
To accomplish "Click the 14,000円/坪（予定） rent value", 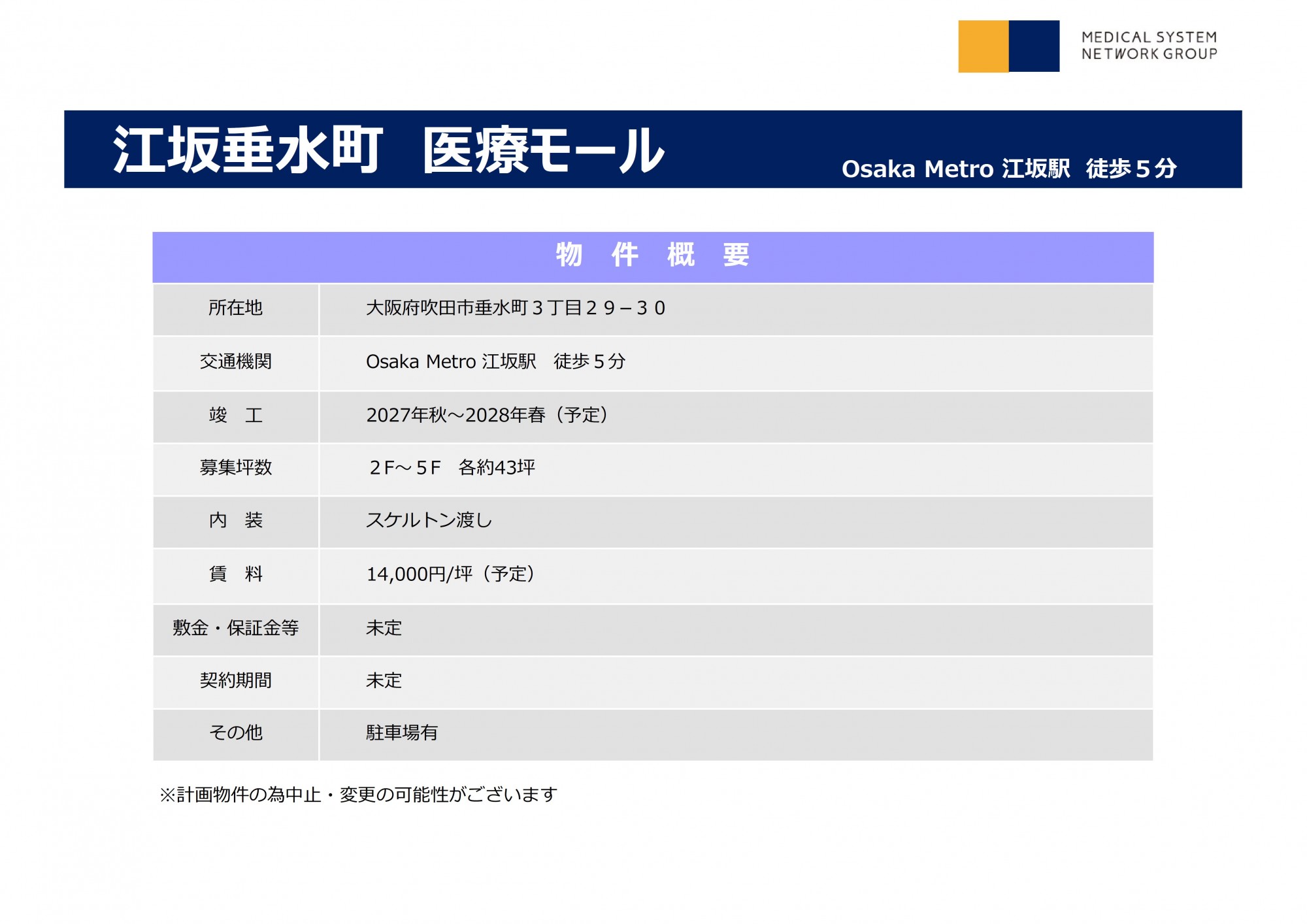I will [x=451, y=574].
